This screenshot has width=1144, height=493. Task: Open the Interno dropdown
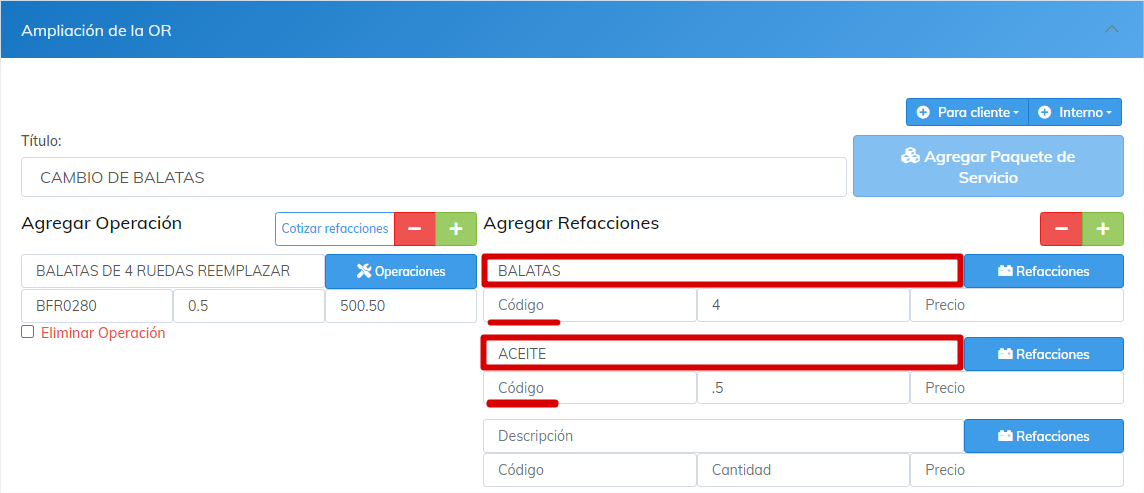click(1075, 112)
